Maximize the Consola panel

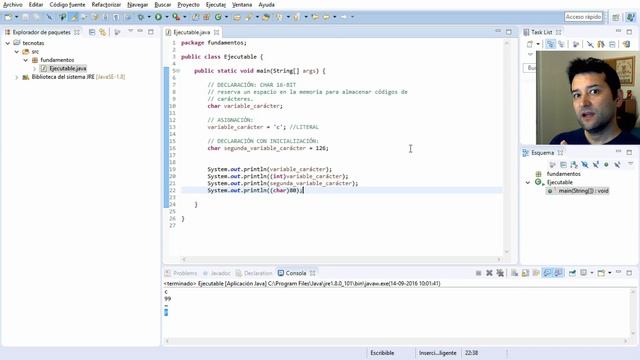[x=629, y=273]
